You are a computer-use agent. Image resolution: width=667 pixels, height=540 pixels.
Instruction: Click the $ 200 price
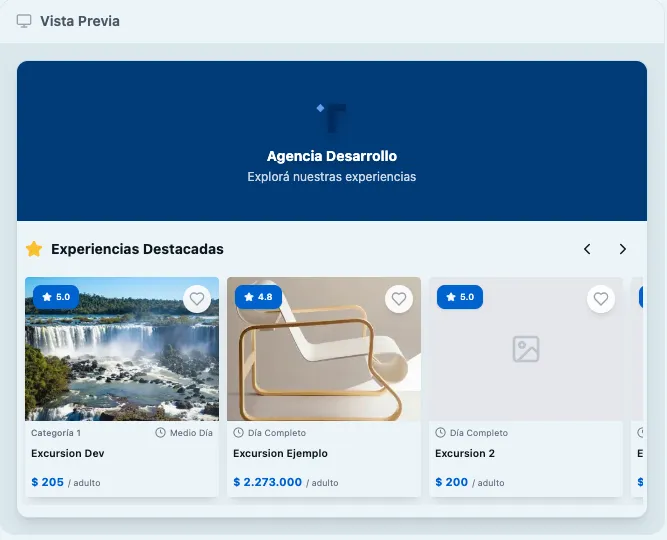pos(451,482)
